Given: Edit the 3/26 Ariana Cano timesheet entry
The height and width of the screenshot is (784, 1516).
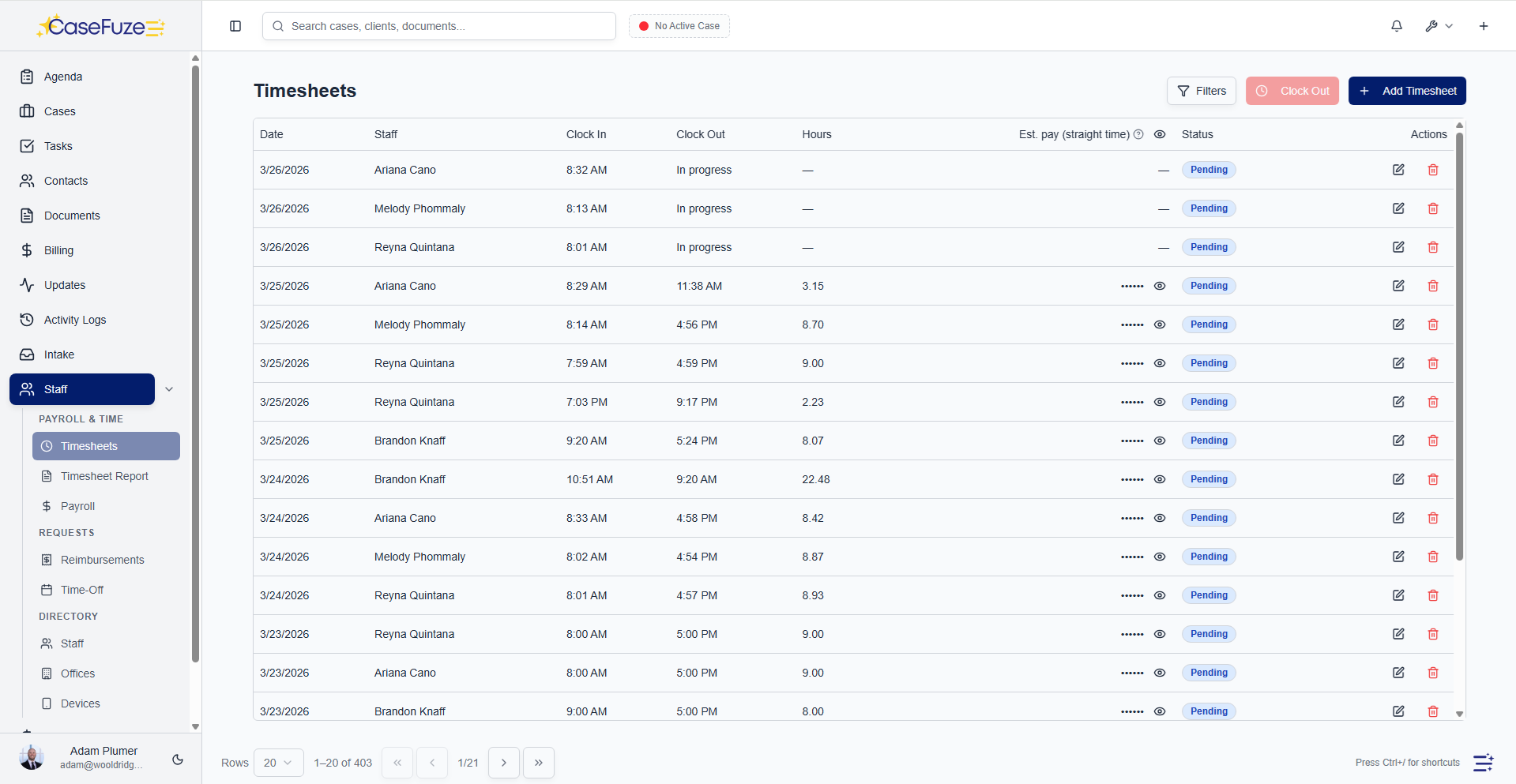Looking at the screenshot, I should [1398, 170].
